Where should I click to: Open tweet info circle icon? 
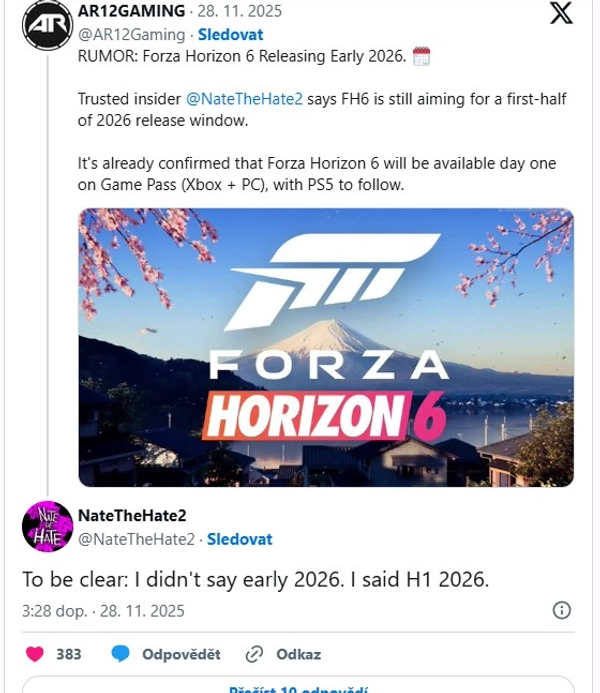[562, 610]
